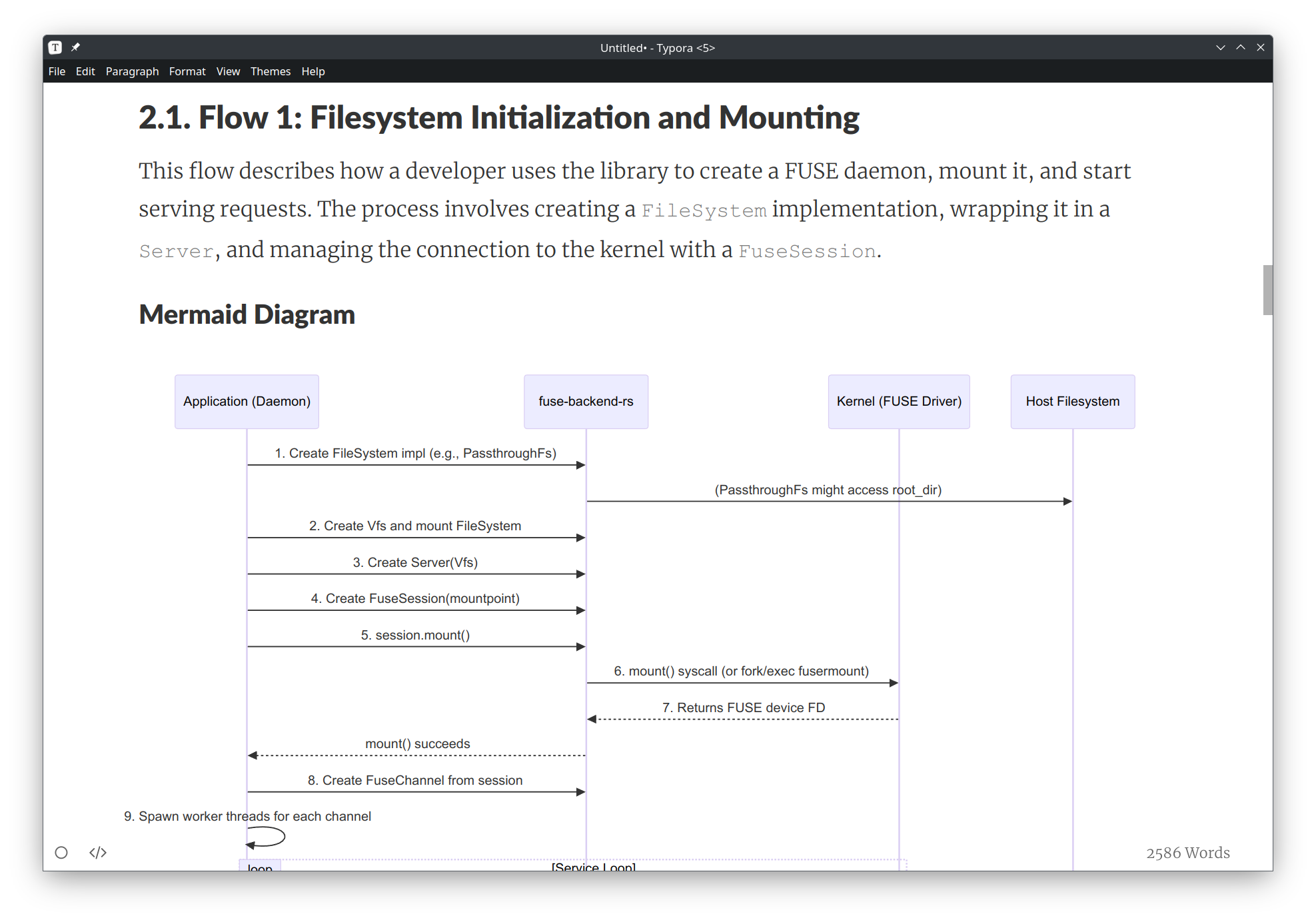Click the Typora app icon in title bar
The width and height of the screenshot is (1316, 922).
point(55,47)
